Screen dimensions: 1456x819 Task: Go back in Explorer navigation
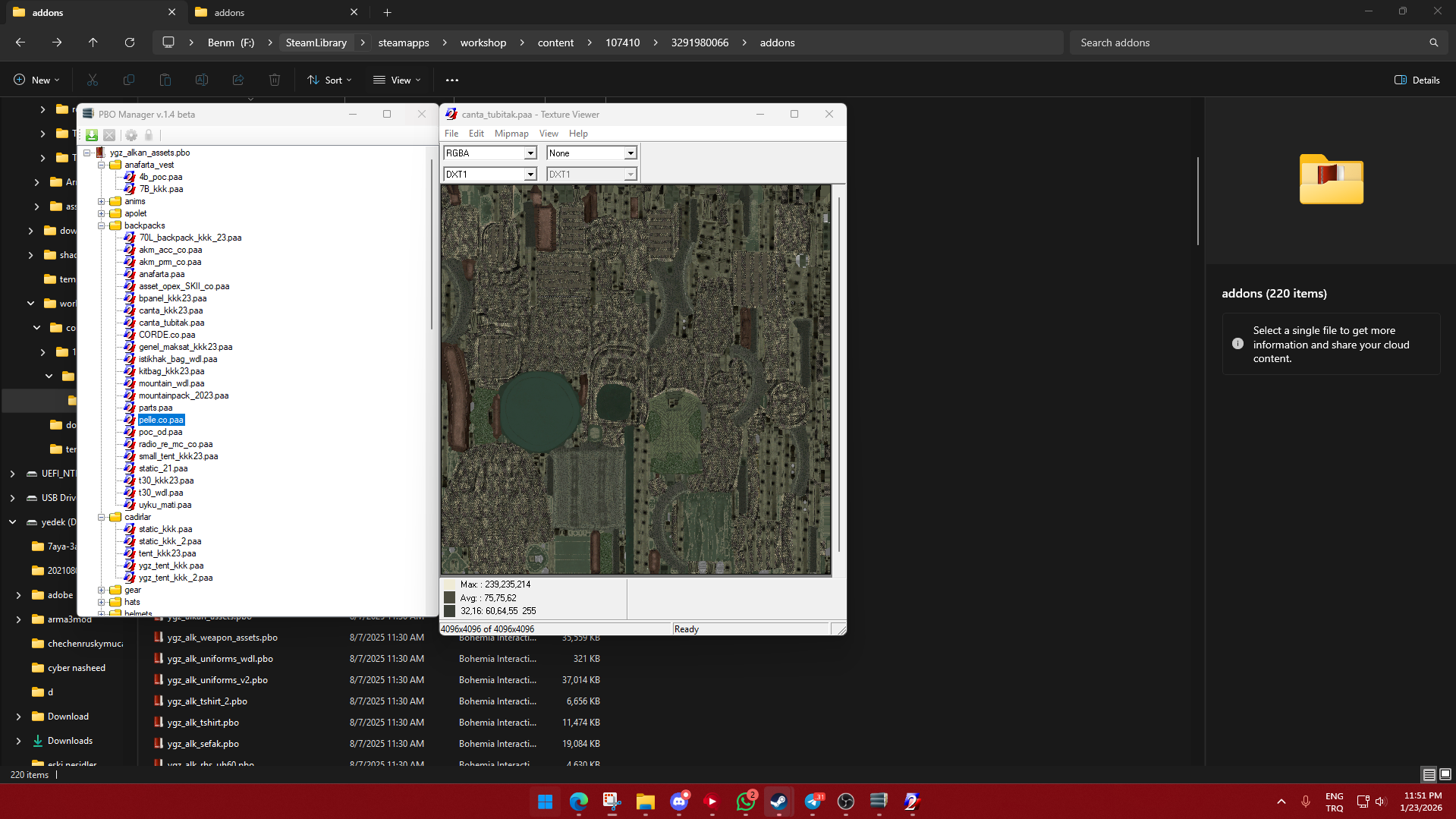click(x=20, y=43)
